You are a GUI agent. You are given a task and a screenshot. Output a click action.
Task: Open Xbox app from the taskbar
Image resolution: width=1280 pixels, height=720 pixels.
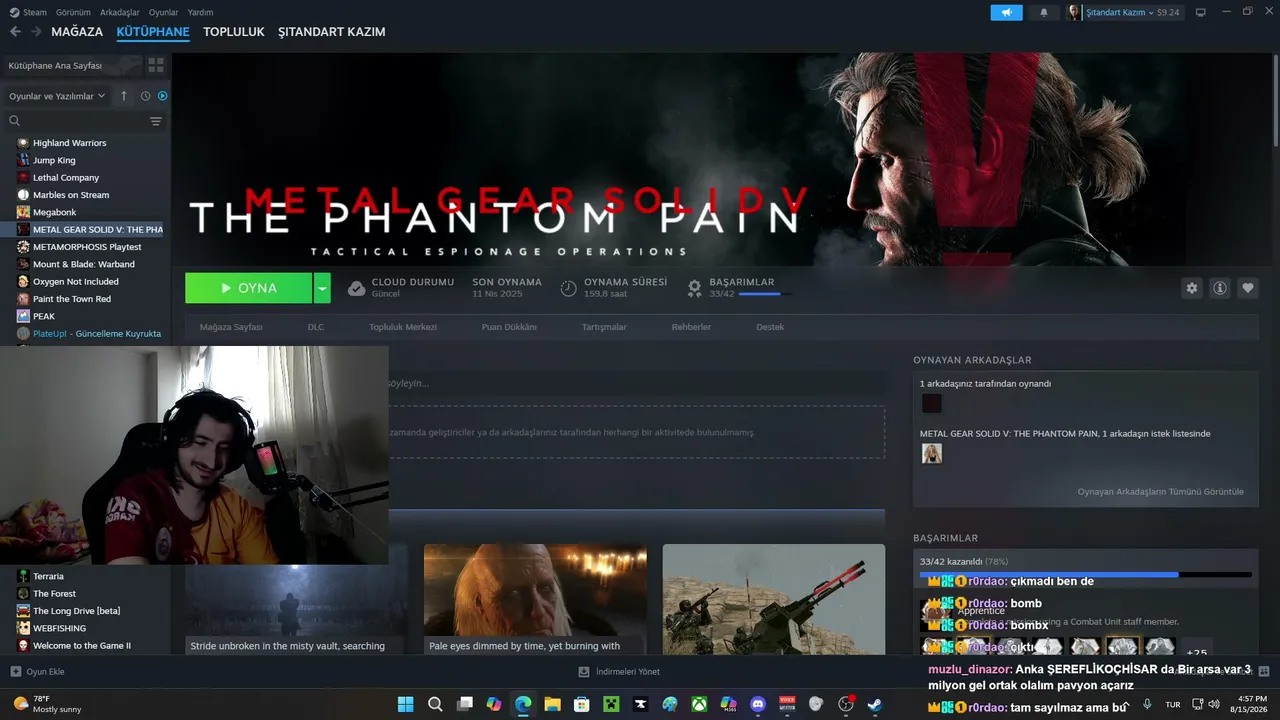[x=699, y=704]
